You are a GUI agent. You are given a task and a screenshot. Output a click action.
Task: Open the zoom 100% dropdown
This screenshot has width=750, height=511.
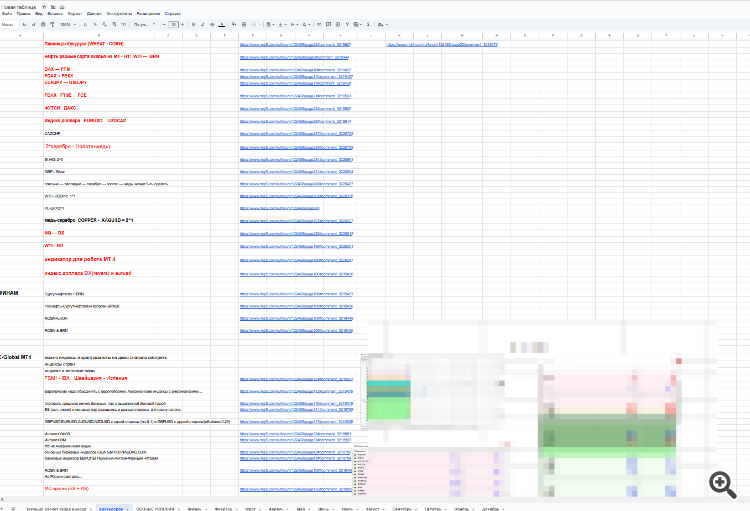[68, 24]
